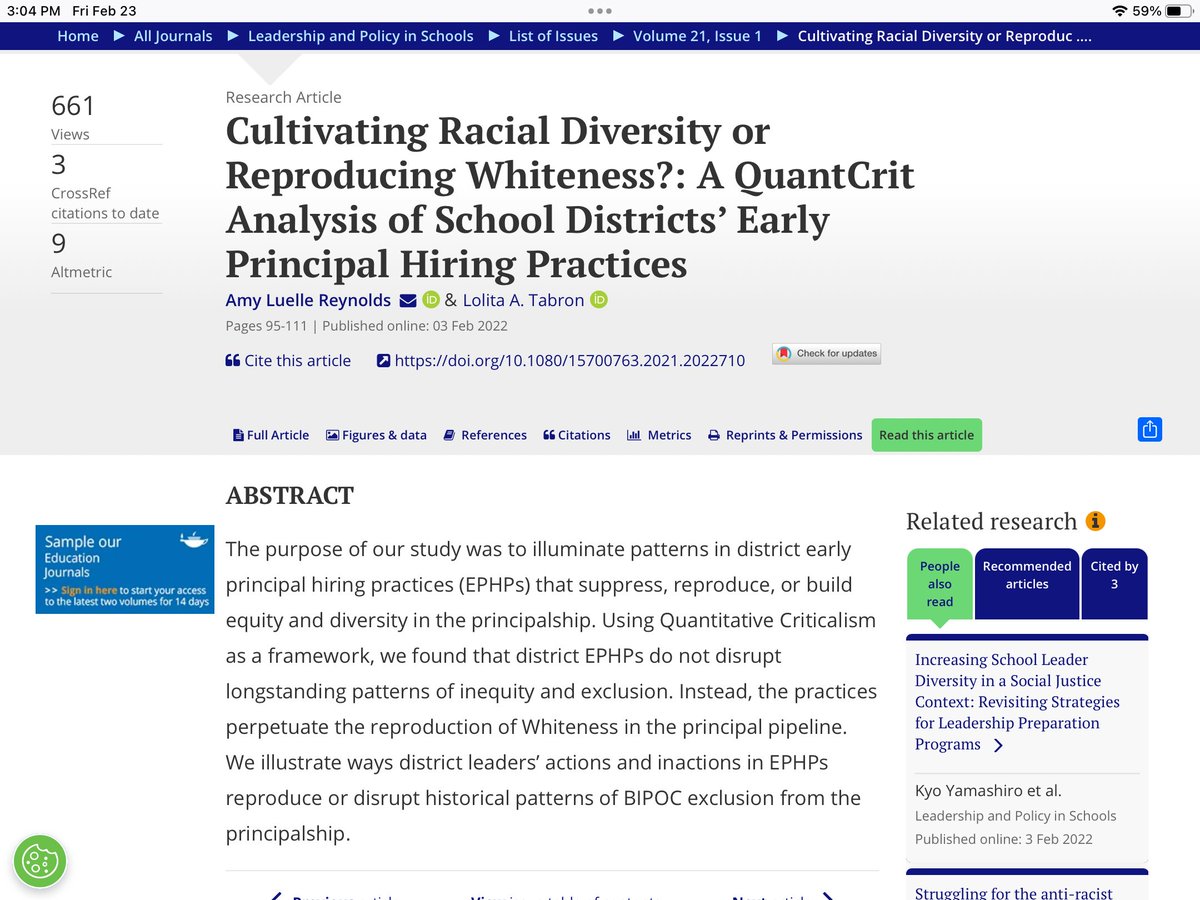Tap the clock showing 3:04 PM

coord(33,11)
